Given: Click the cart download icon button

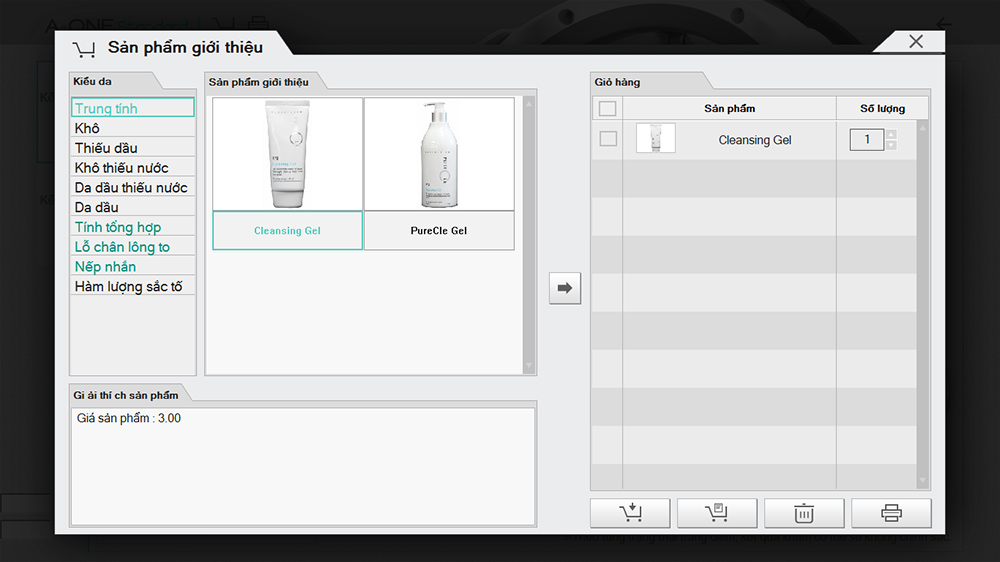Looking at the screenshot, I should click(630, 513).
